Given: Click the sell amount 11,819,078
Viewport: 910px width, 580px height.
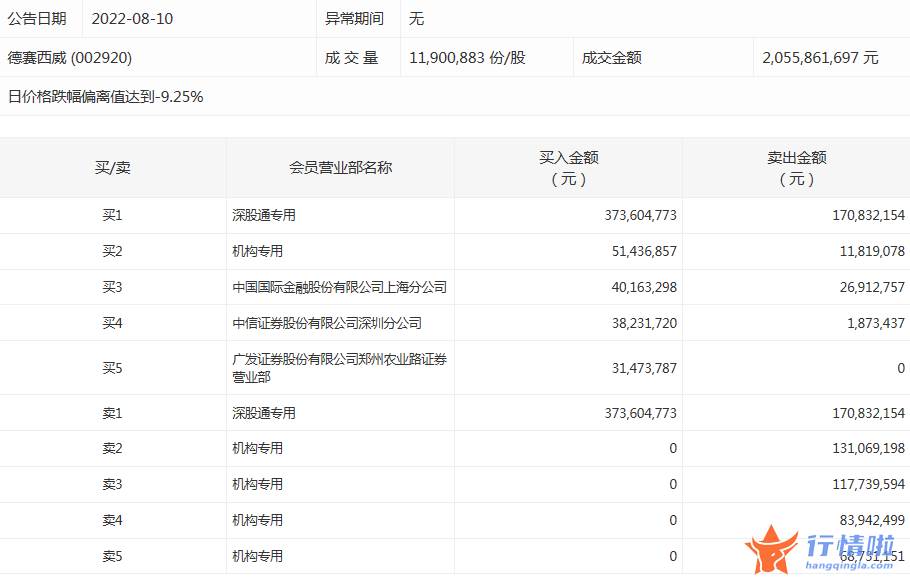Looking at the screenshot, I should [x=872, y=251].
